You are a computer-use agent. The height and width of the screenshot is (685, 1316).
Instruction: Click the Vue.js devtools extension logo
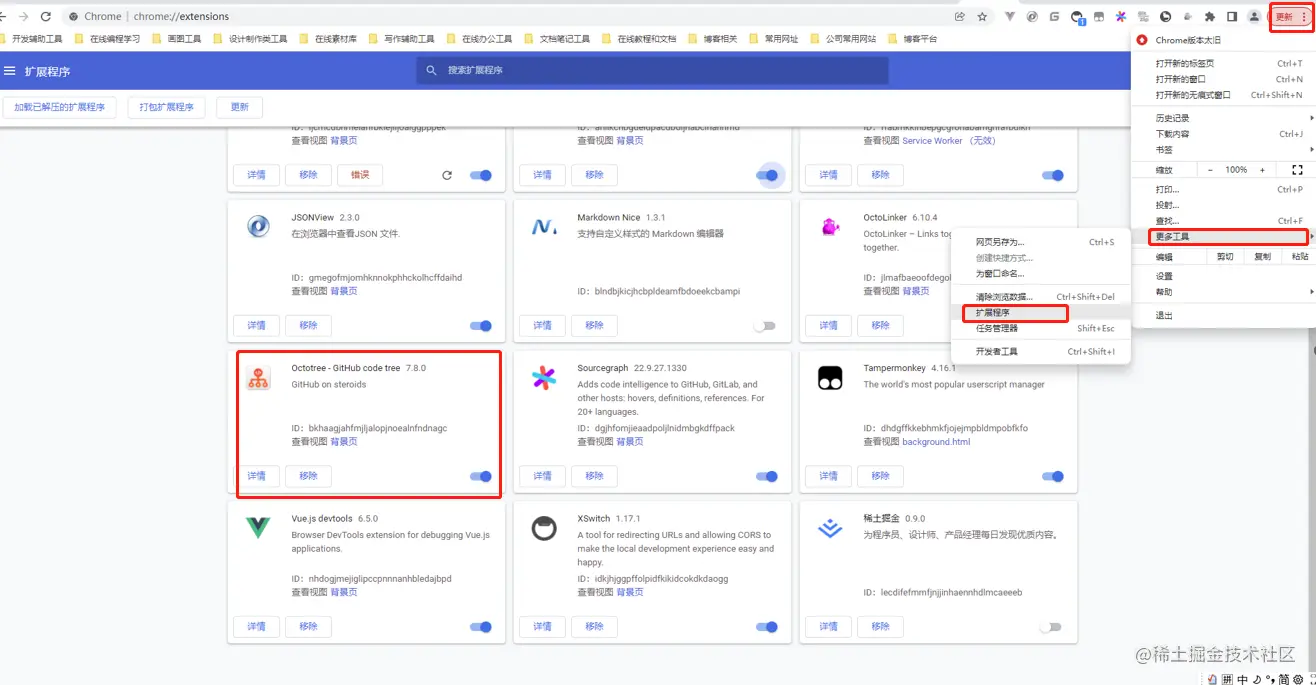point(258,528)
